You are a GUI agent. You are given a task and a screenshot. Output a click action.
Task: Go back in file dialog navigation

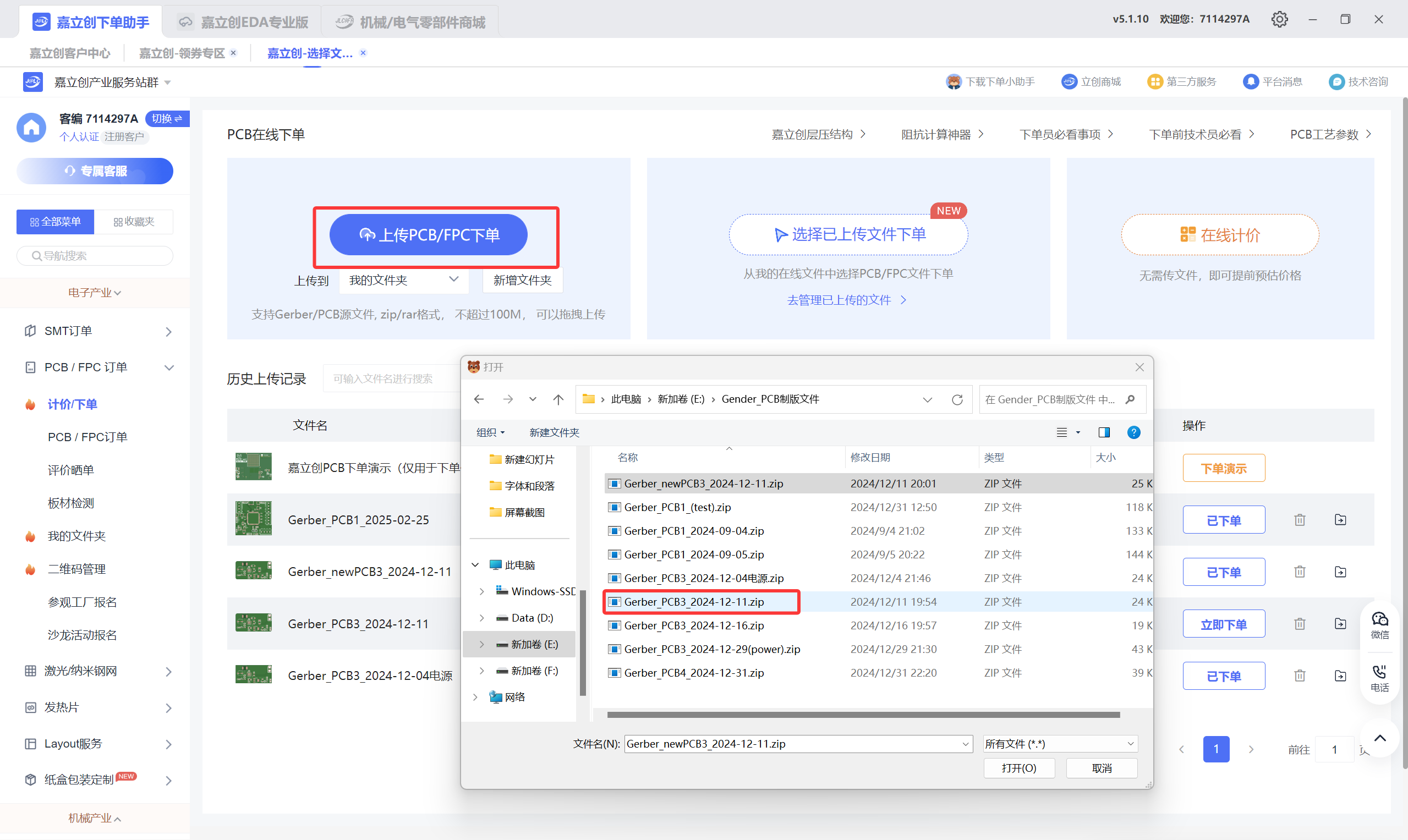478,399
